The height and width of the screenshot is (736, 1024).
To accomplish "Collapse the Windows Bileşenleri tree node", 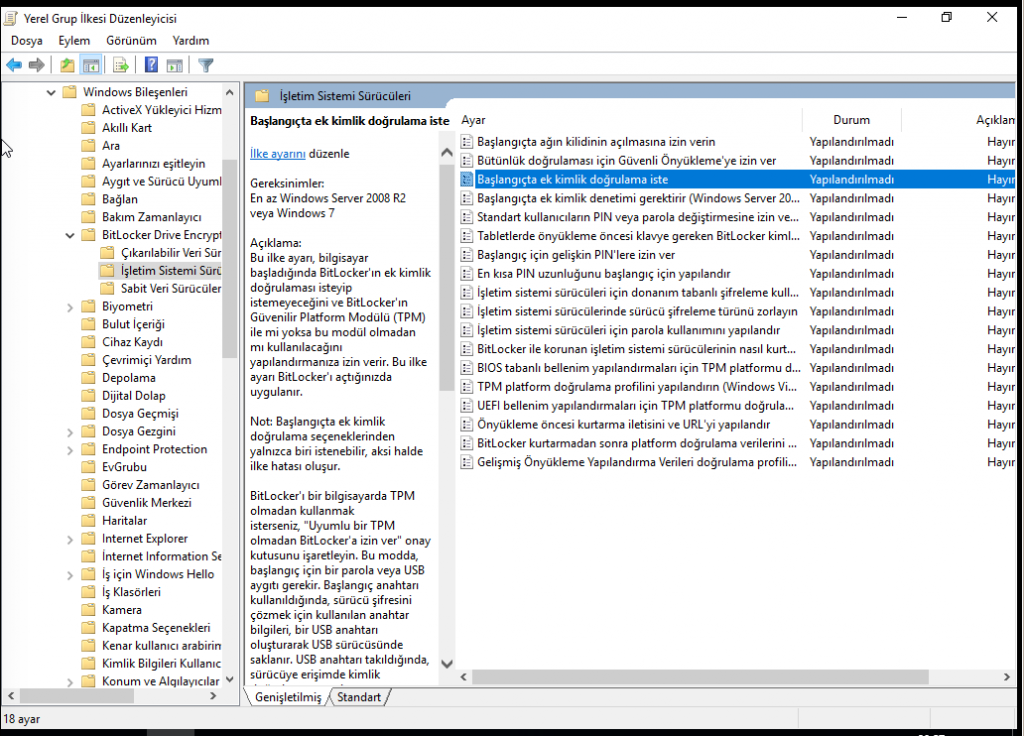I will (x=51, y=92).
